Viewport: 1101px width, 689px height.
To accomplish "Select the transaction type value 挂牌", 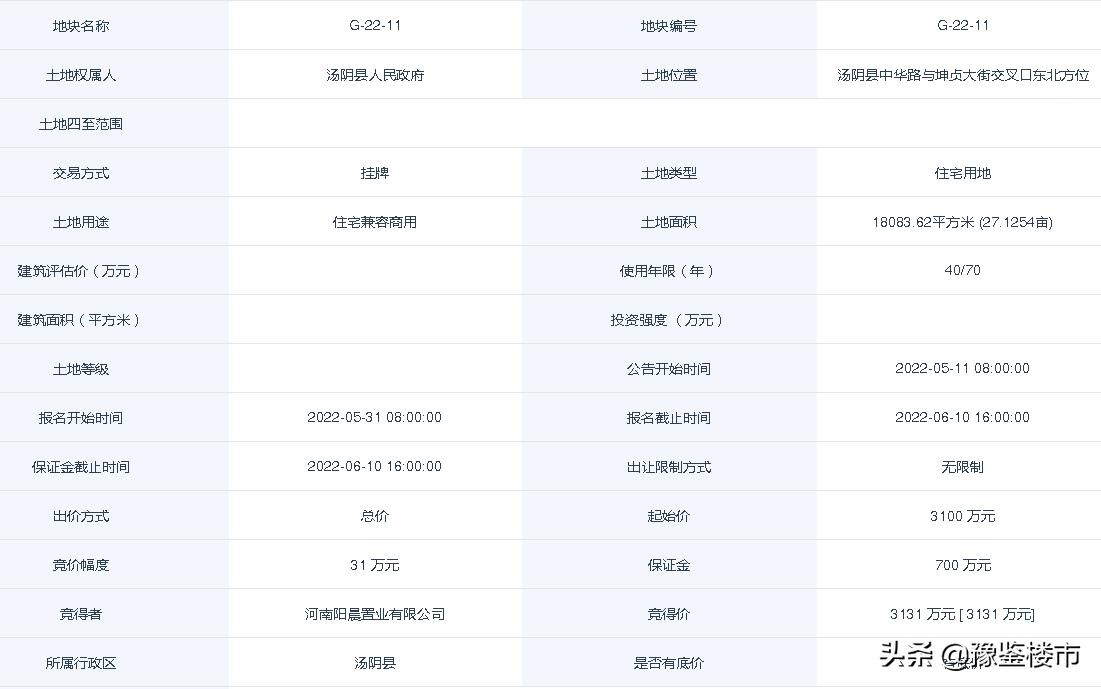I will (x=374, y=172).
